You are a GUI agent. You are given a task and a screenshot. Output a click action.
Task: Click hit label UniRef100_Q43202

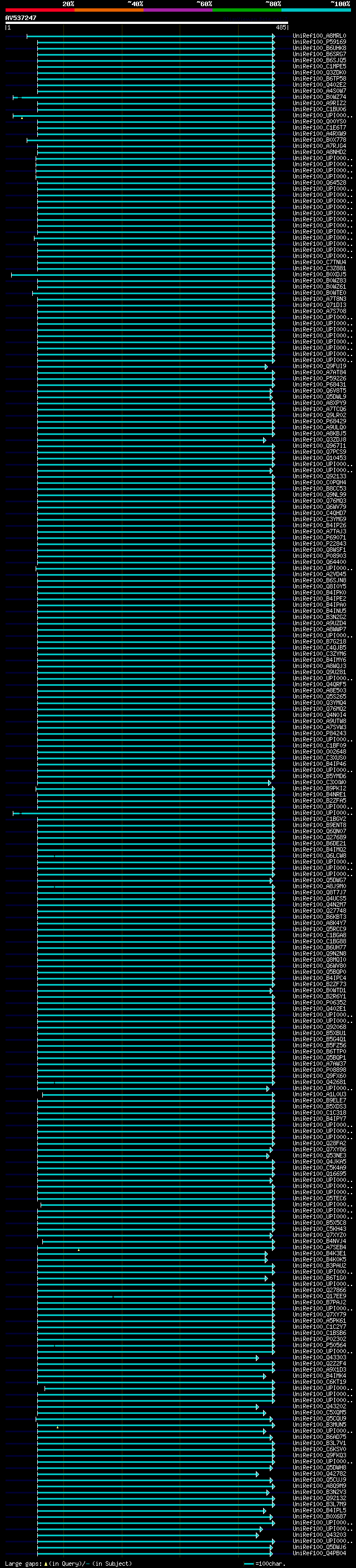pyautogui.click(x=319, y=1406)
